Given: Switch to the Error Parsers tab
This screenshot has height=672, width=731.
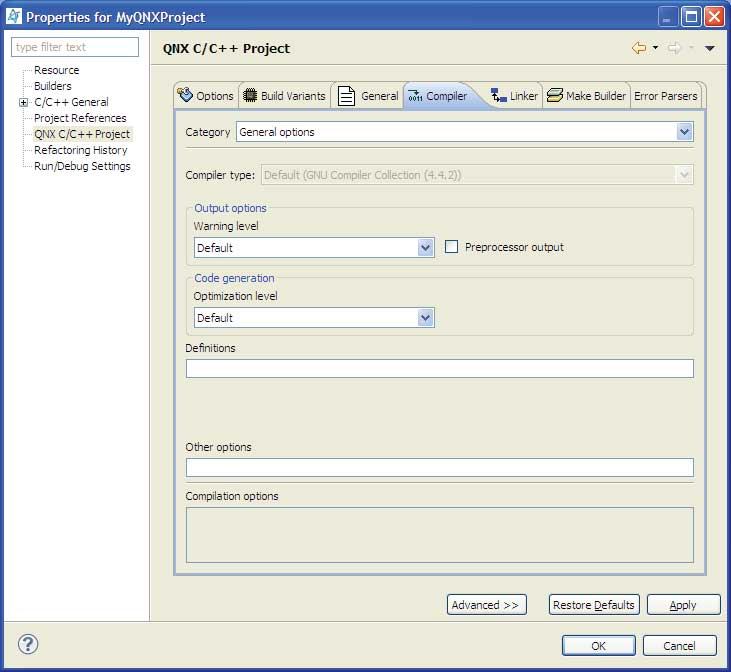Looking at the screenshot, I should pyautogui.click(x=665, y=96).
